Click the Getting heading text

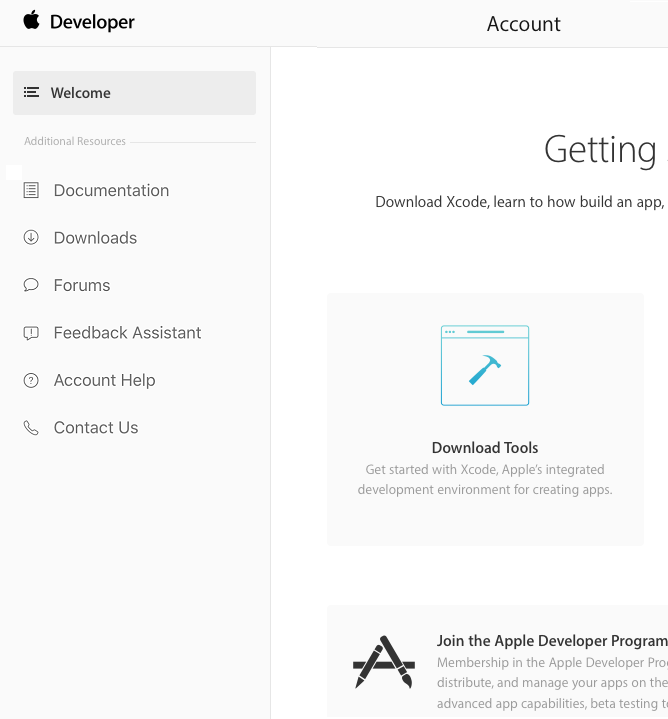(600, 150)
